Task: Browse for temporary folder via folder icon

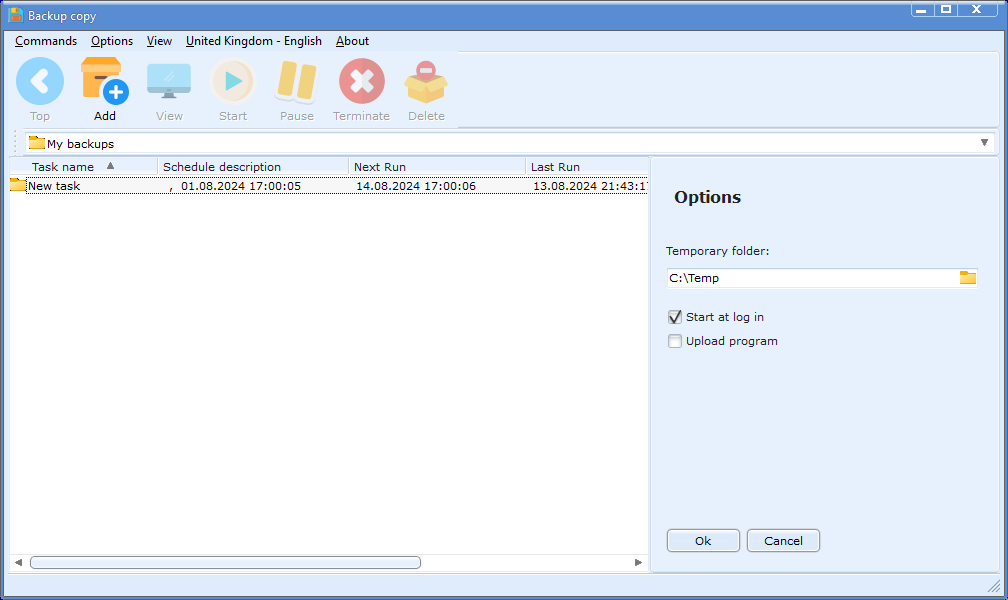Action: pyautogui.click(x=967, y=278)
